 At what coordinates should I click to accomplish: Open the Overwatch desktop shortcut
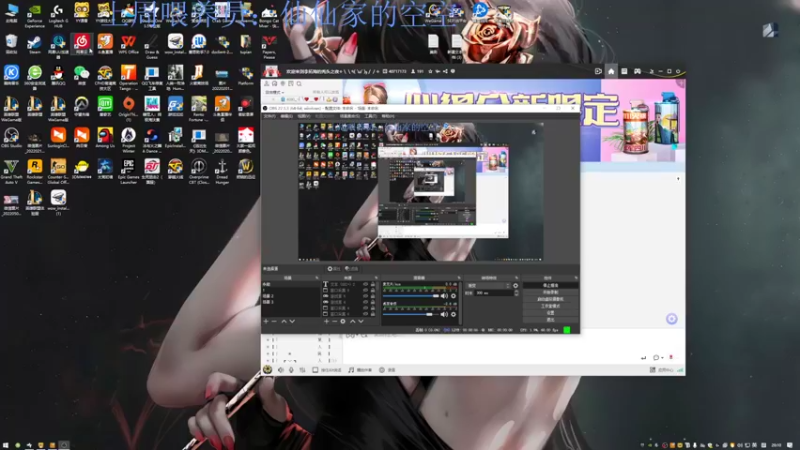(x=81, y=107)
